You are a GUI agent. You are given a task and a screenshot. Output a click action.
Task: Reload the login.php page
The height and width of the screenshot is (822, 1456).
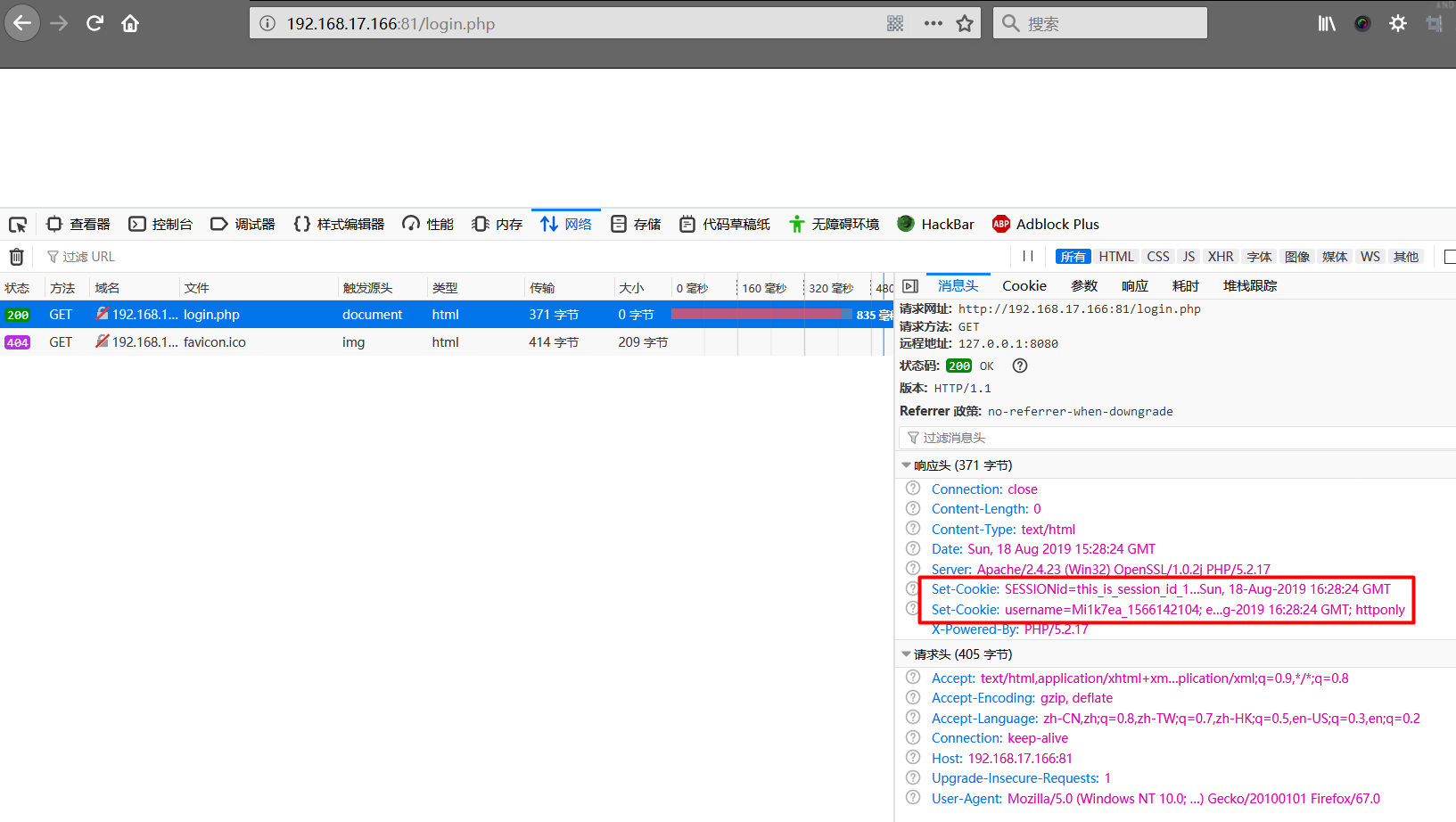pyautogui.click(x=95, y=23)
